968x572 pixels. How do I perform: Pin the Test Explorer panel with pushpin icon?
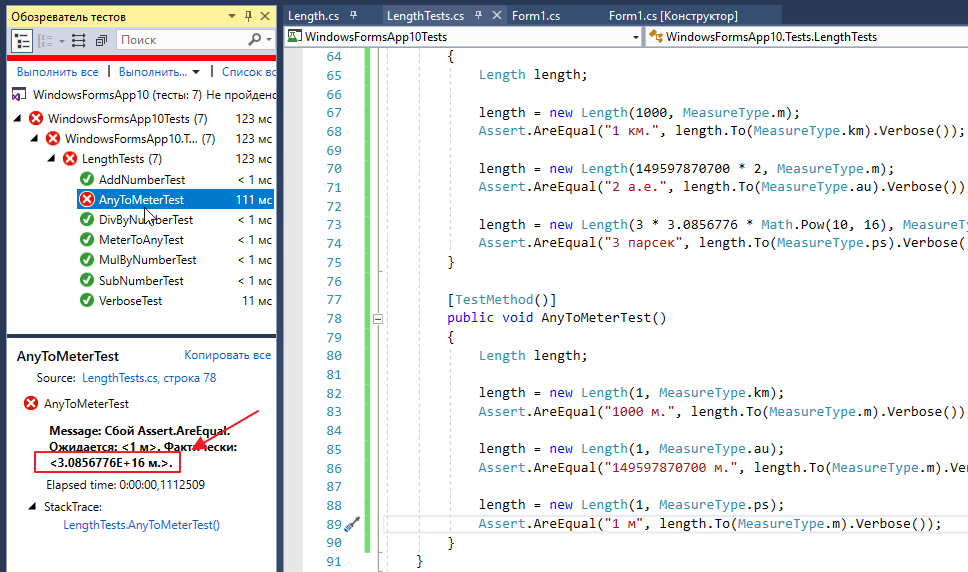pos(247,17)
